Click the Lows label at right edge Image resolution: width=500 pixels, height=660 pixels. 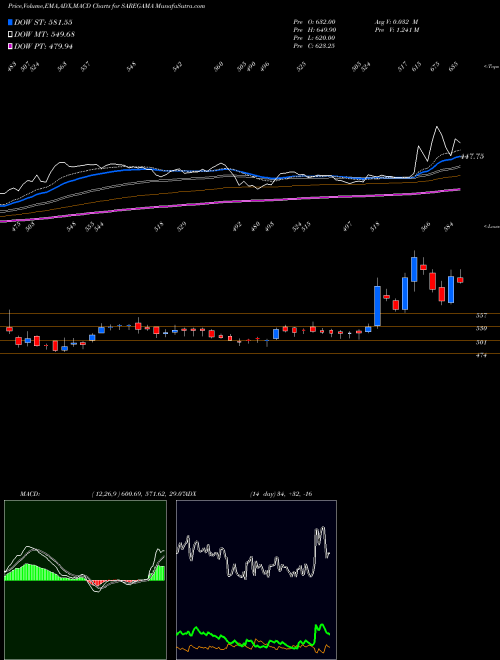click(491, 226)
